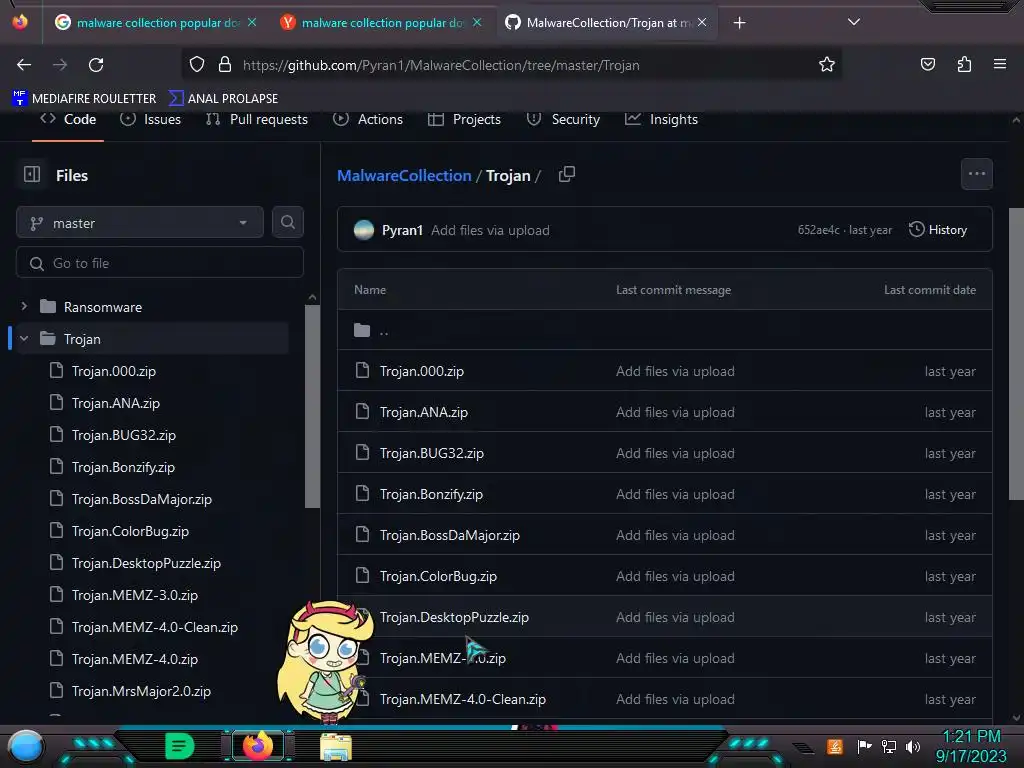Open the commit History button
The width and height of the screenshot is (1024, 768).
coord(938,230)
